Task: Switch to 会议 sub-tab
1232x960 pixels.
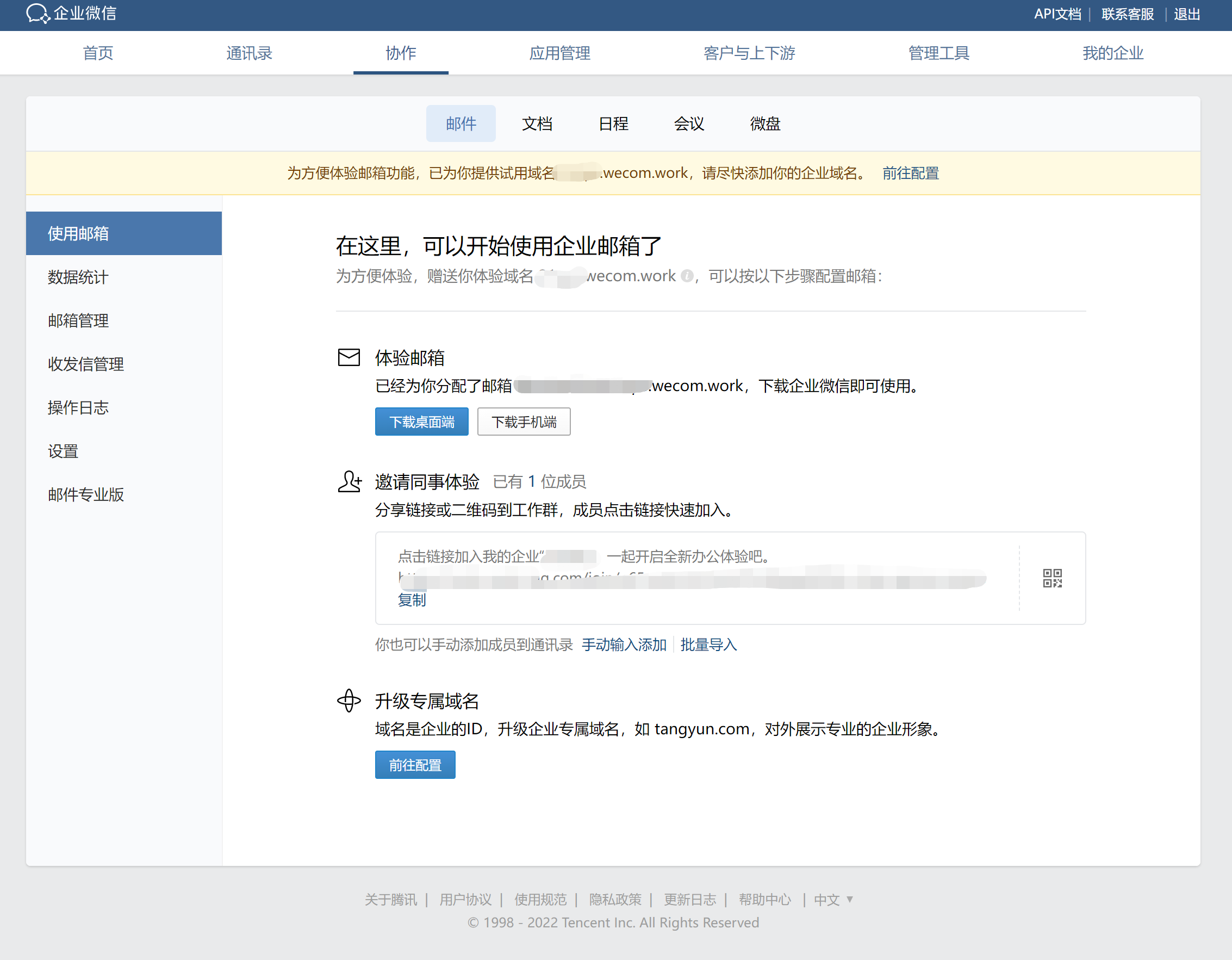Action: tap(689, 123)
